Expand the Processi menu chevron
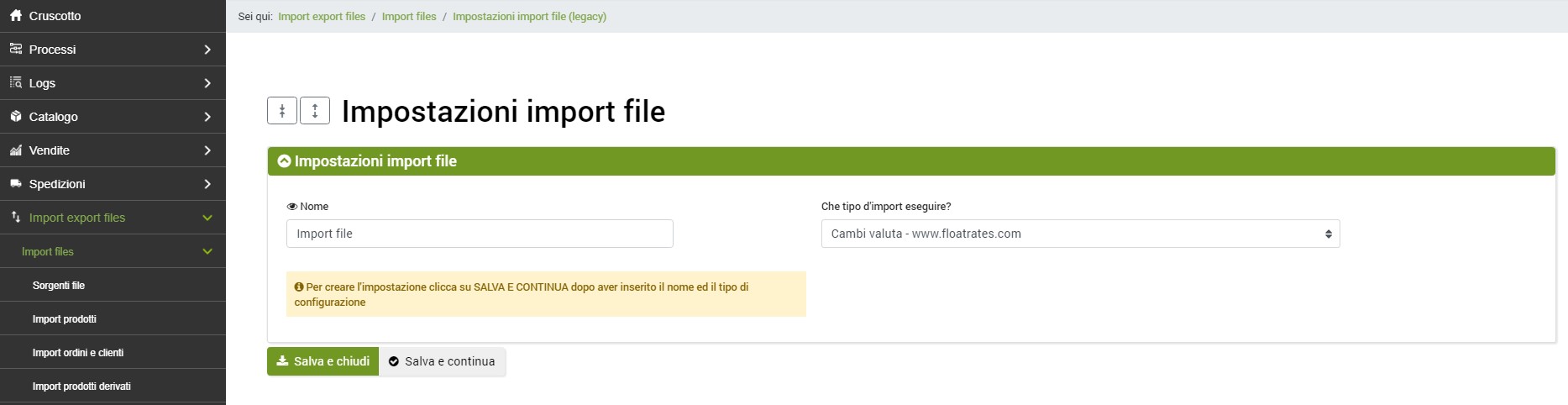Viewport: 1568px width, 405px height. pos(207,50)
